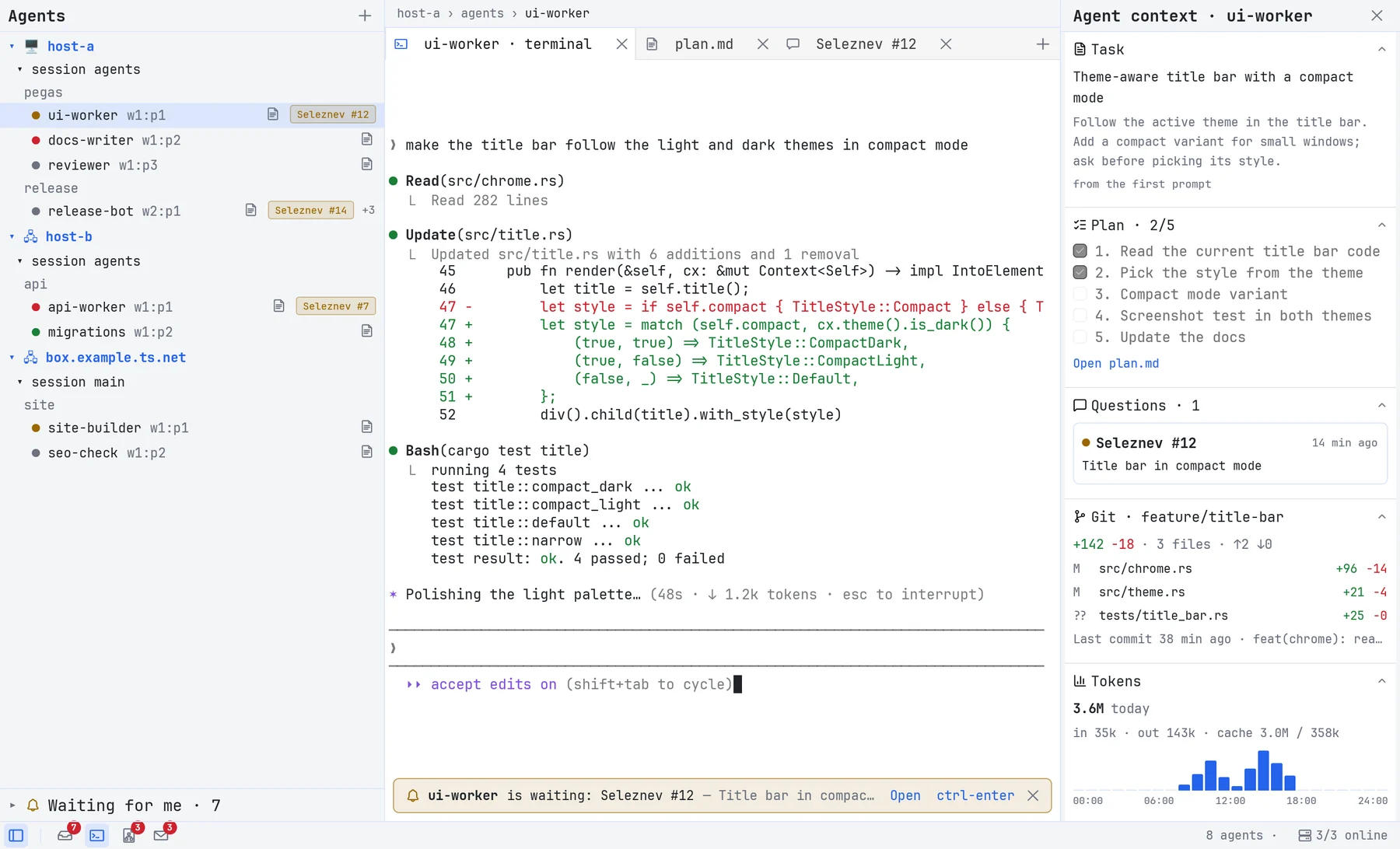Add a new agent with the plus icon
The image size is (1400, 849).
coord(365,16)
